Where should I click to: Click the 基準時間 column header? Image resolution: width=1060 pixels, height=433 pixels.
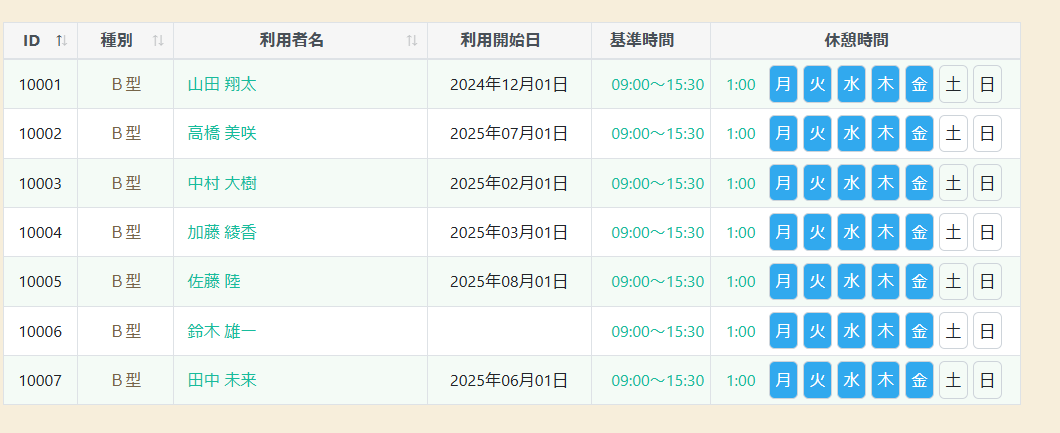(x=641, y=41)
